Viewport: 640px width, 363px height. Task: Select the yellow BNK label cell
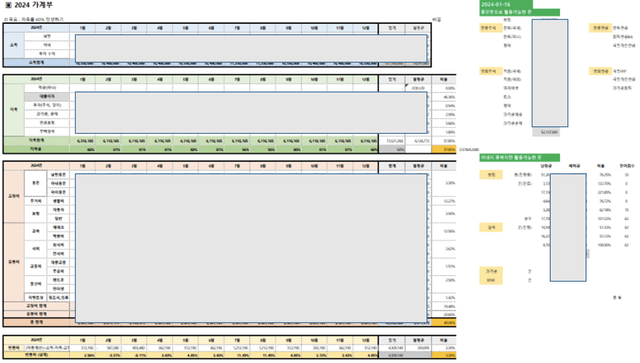491,280
